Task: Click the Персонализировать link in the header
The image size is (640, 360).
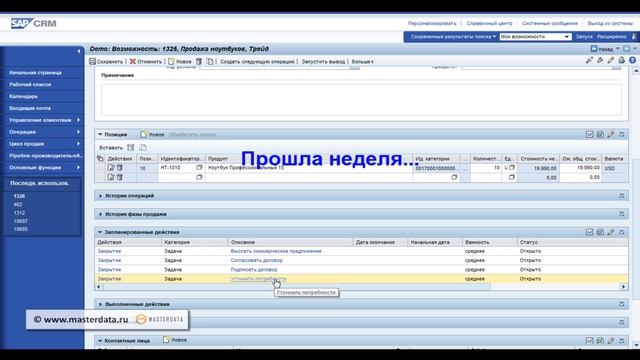Action: (432, 24)
